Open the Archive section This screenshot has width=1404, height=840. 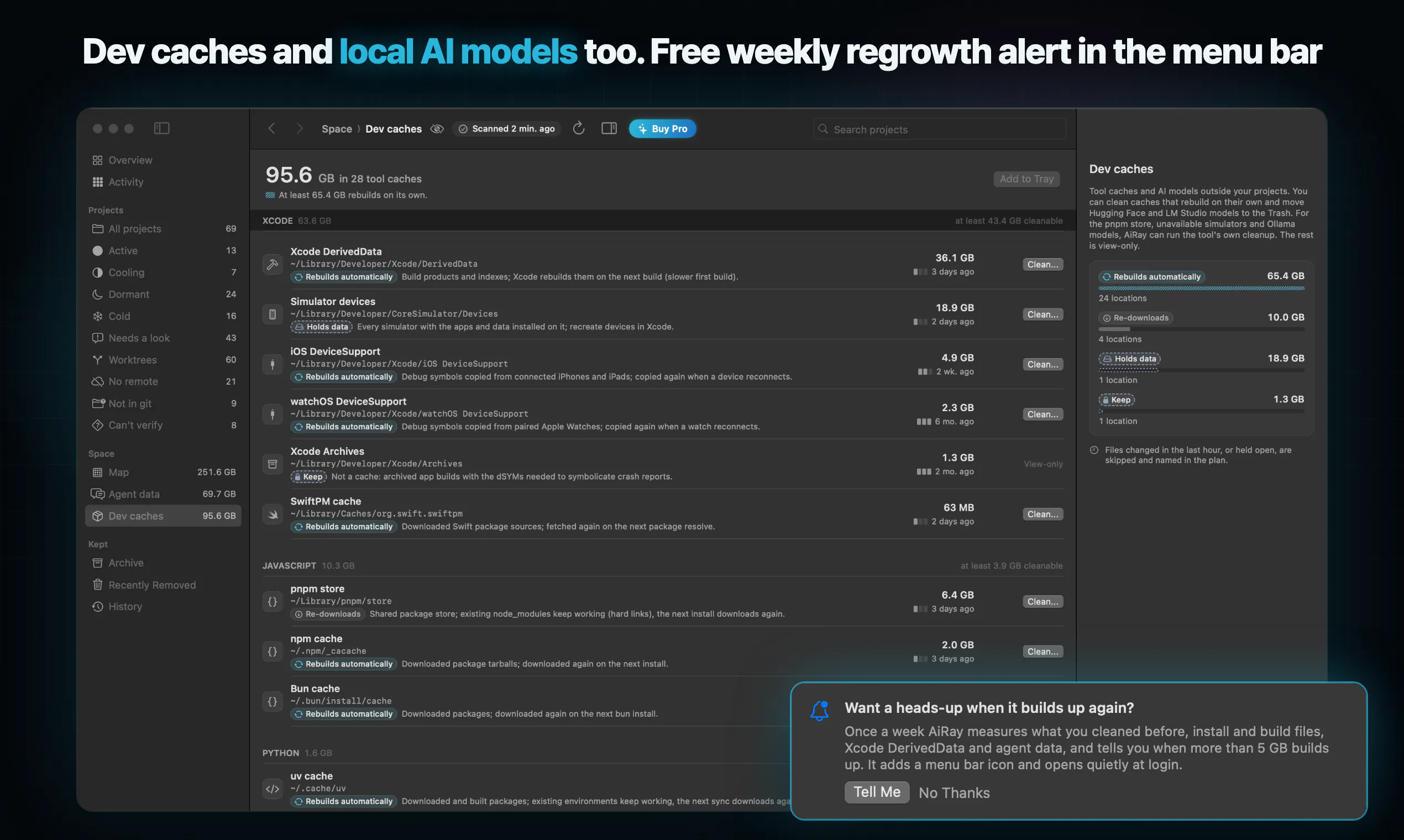click(163, 563)
